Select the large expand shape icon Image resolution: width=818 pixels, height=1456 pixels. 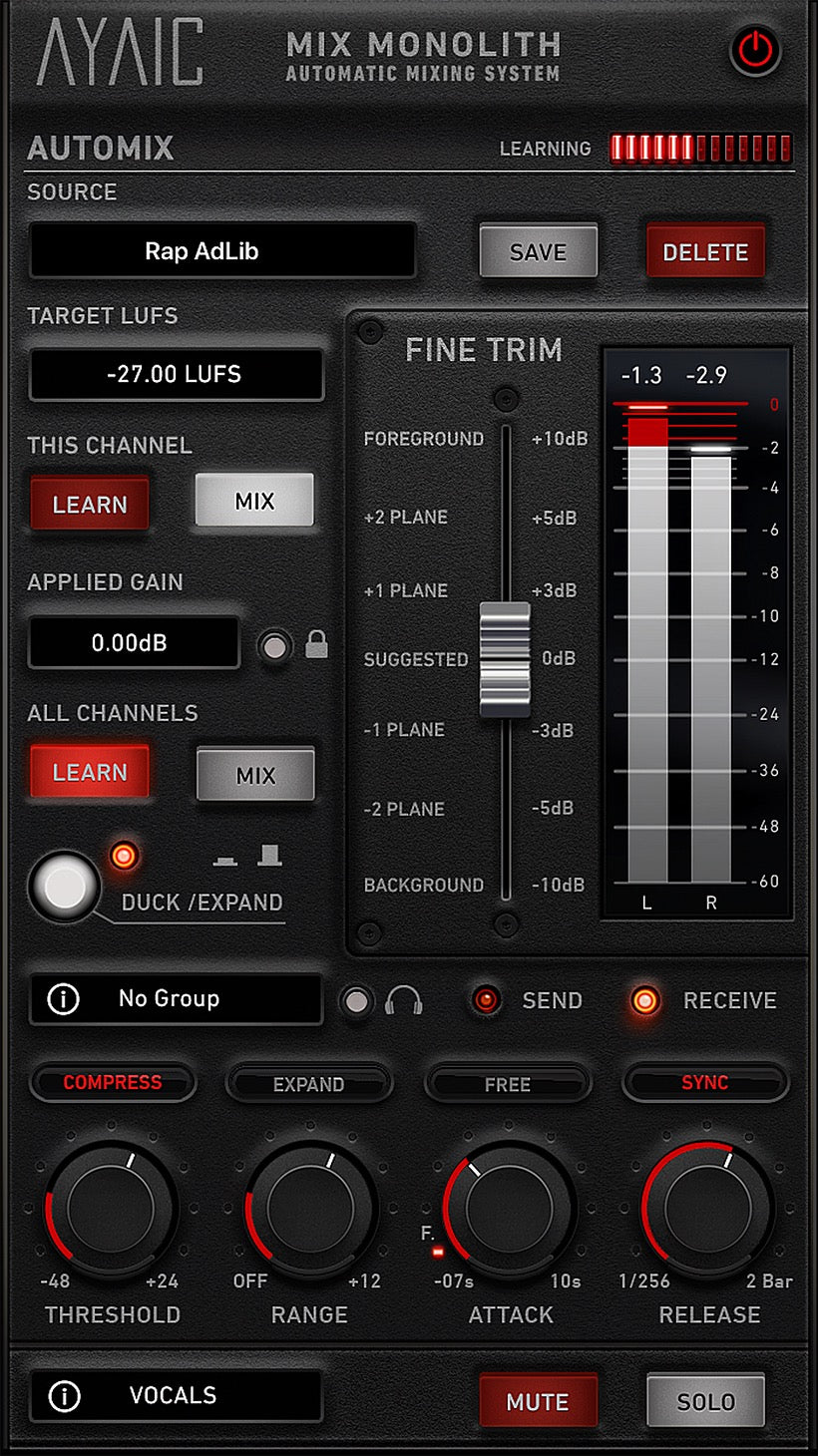tap(269, 855)
